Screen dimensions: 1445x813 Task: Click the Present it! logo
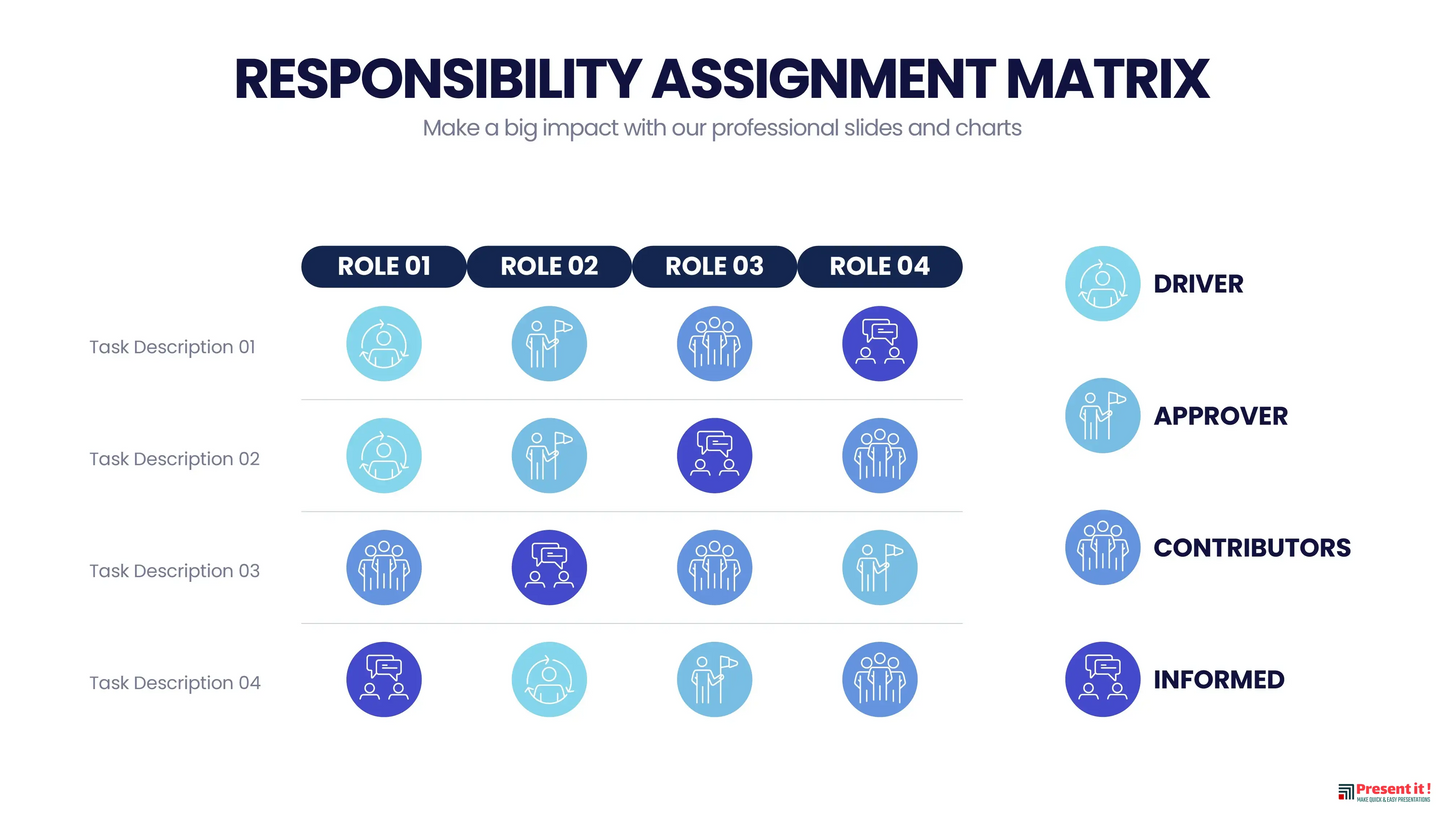coord(1384,792)
